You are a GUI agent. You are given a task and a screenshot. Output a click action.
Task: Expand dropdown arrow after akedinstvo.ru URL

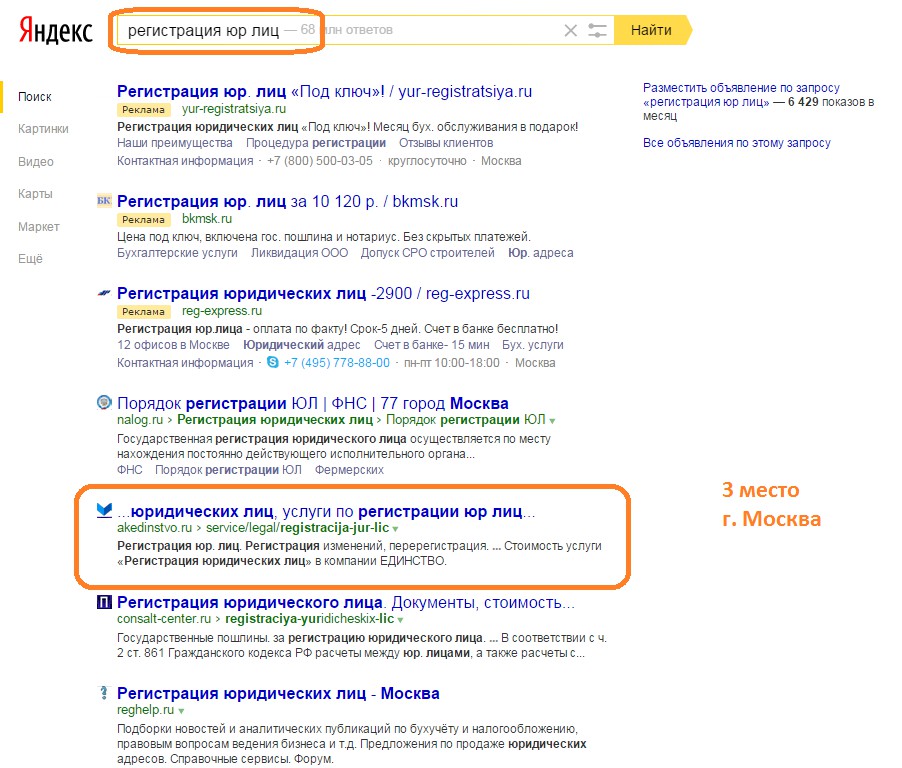[395, 529]
